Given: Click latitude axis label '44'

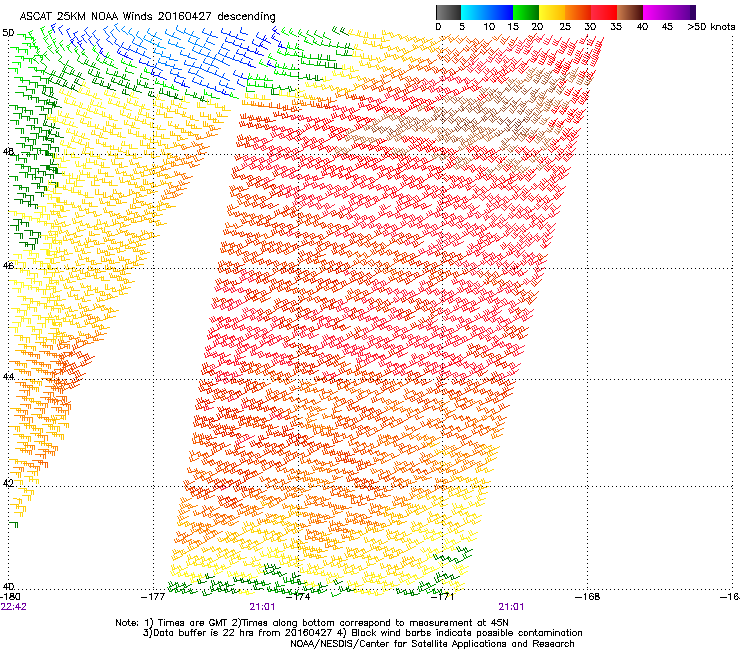Looking at the screenshot, I should tap(8, 377).
